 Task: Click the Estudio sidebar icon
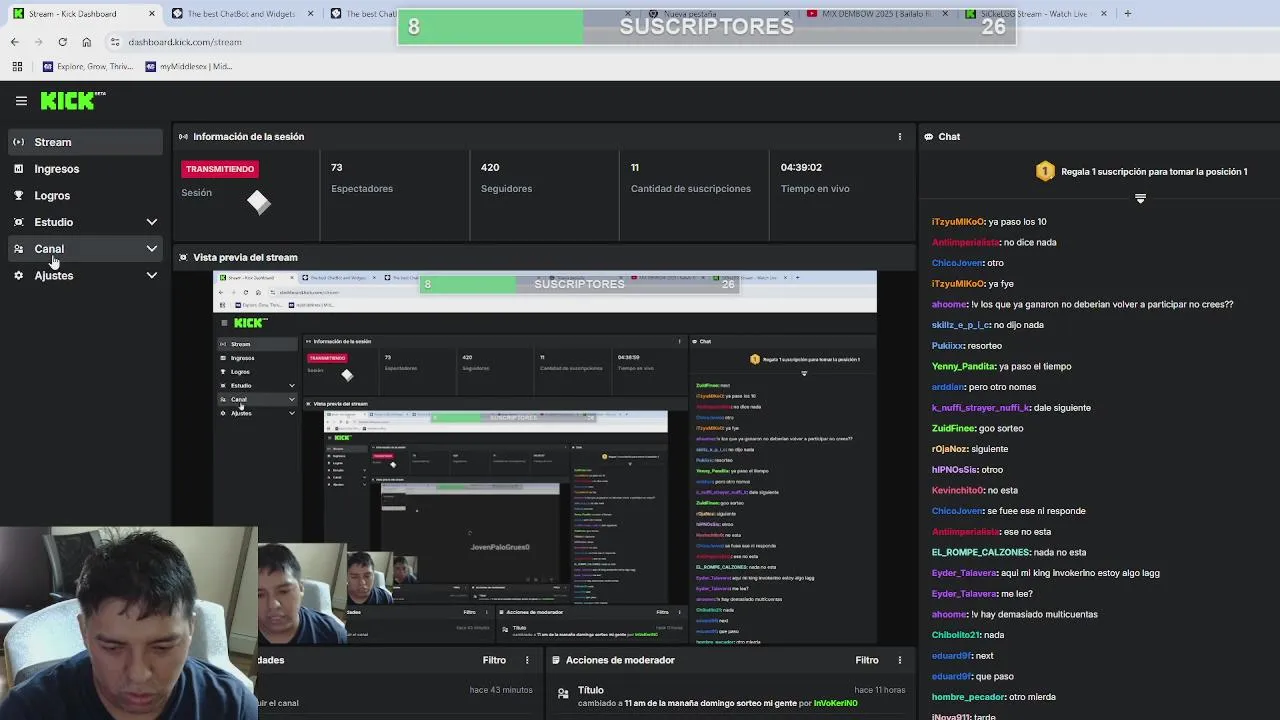pos(18,222)
